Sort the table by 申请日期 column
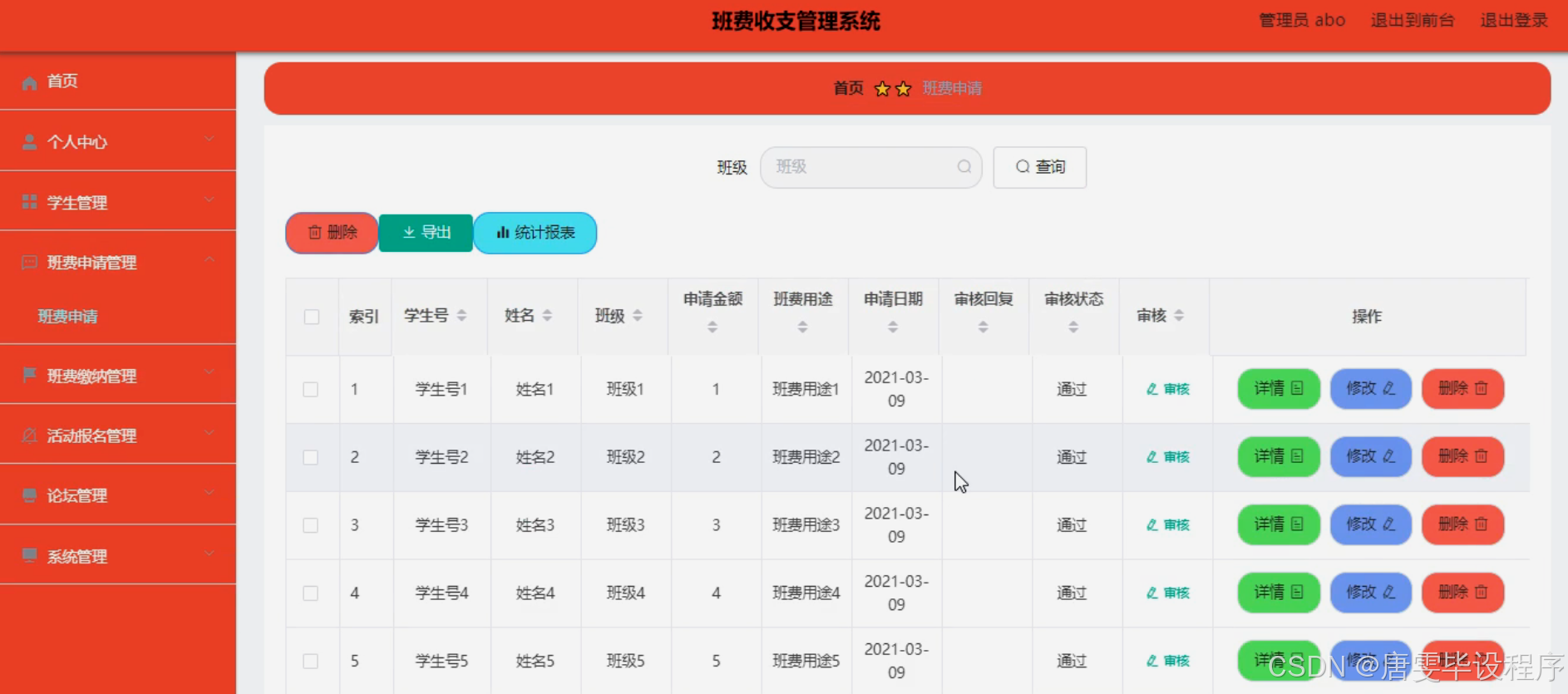Screen dimensions: 1568x694 pyautogui.click(x=893, y=327)
